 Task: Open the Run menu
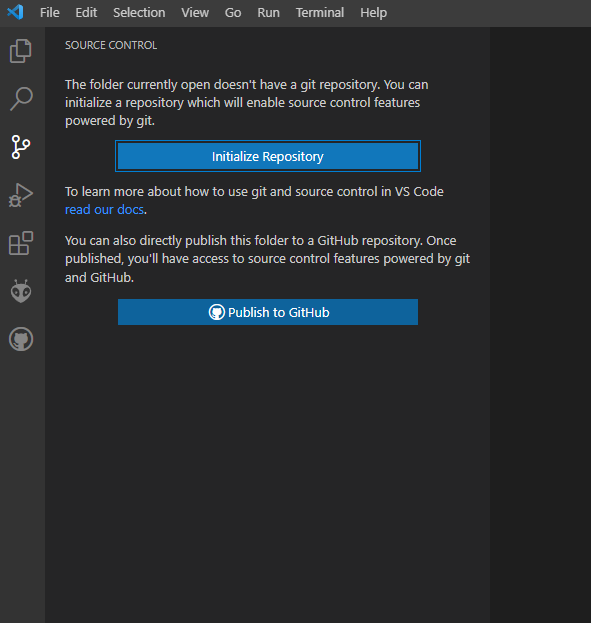tap(268, 13)
